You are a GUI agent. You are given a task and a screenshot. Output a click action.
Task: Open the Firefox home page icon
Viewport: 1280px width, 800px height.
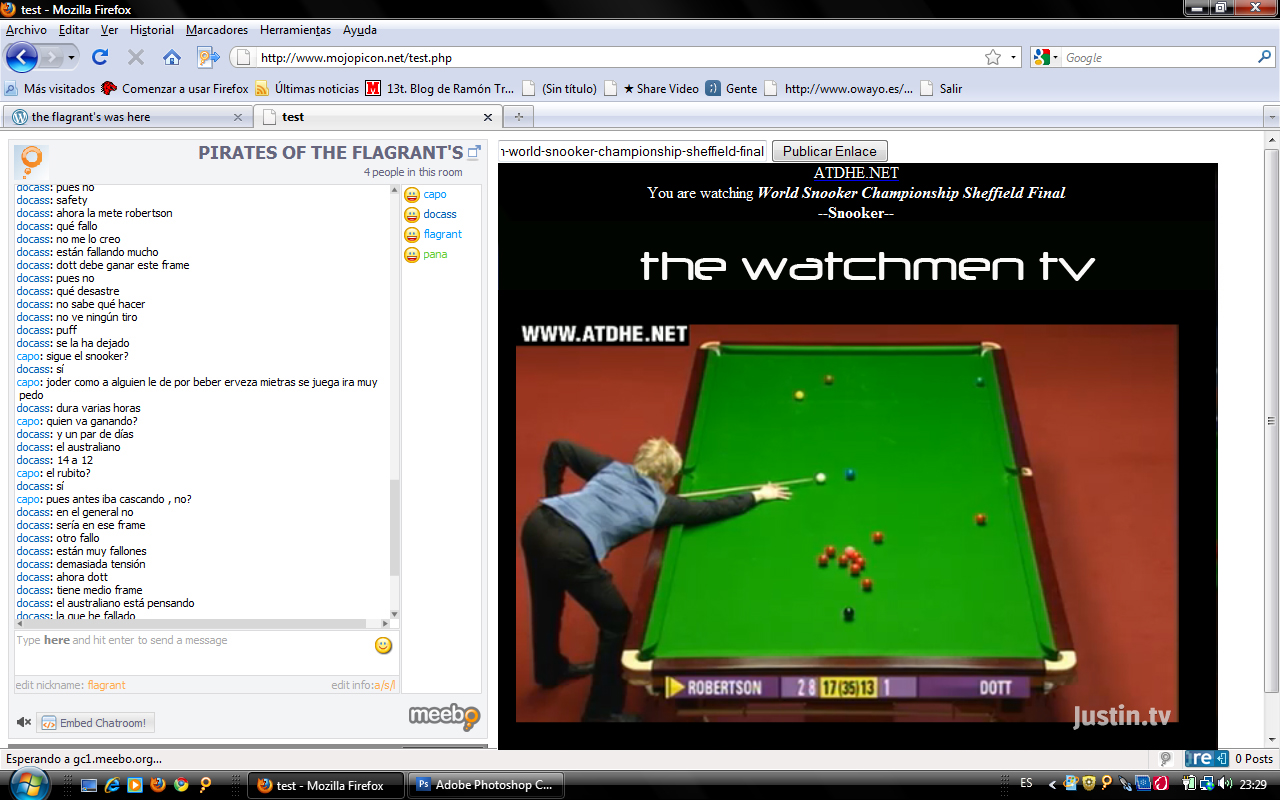172,58
